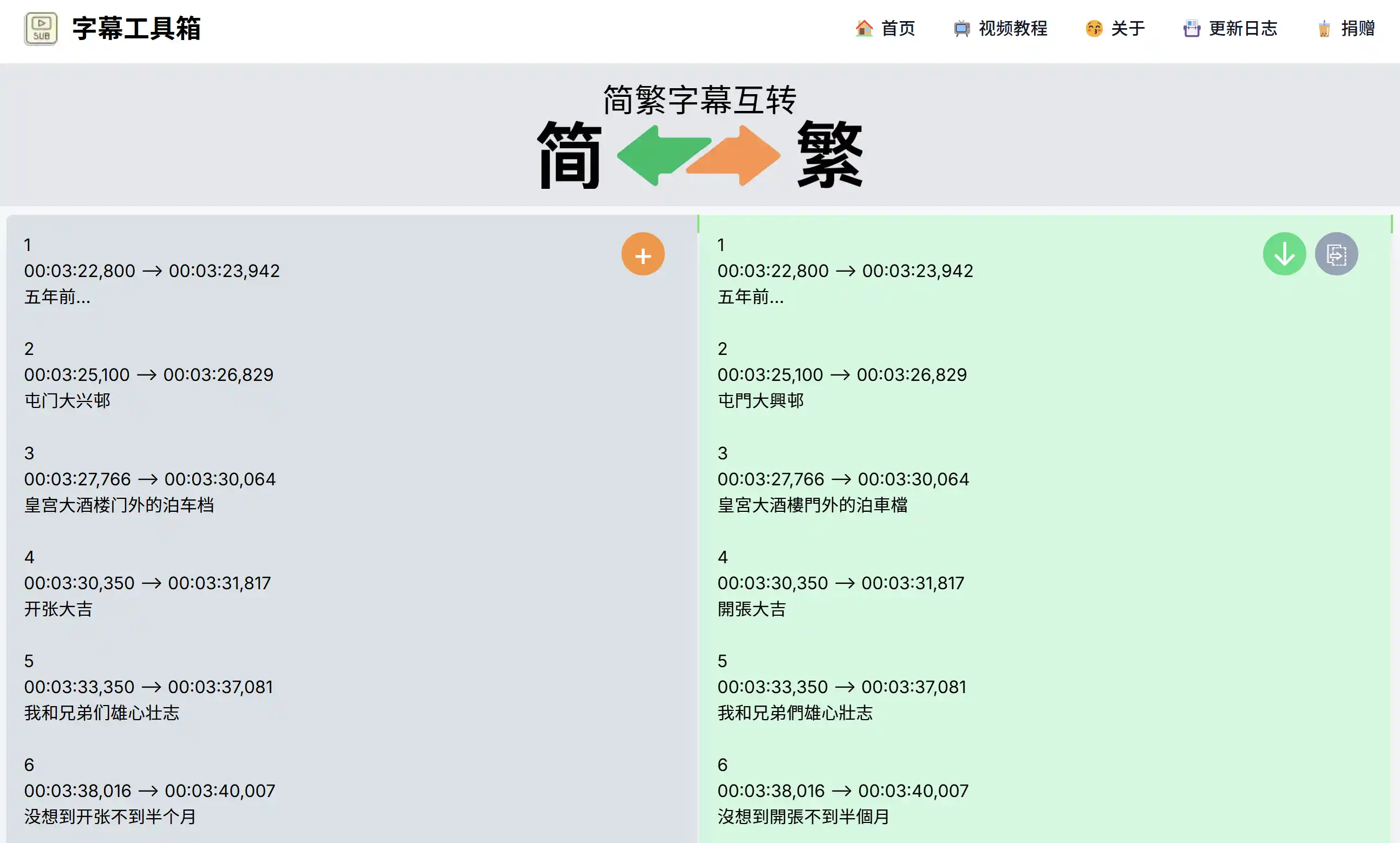
Task: Open the 关于 menu item
Action: (x=1115, y=28)
